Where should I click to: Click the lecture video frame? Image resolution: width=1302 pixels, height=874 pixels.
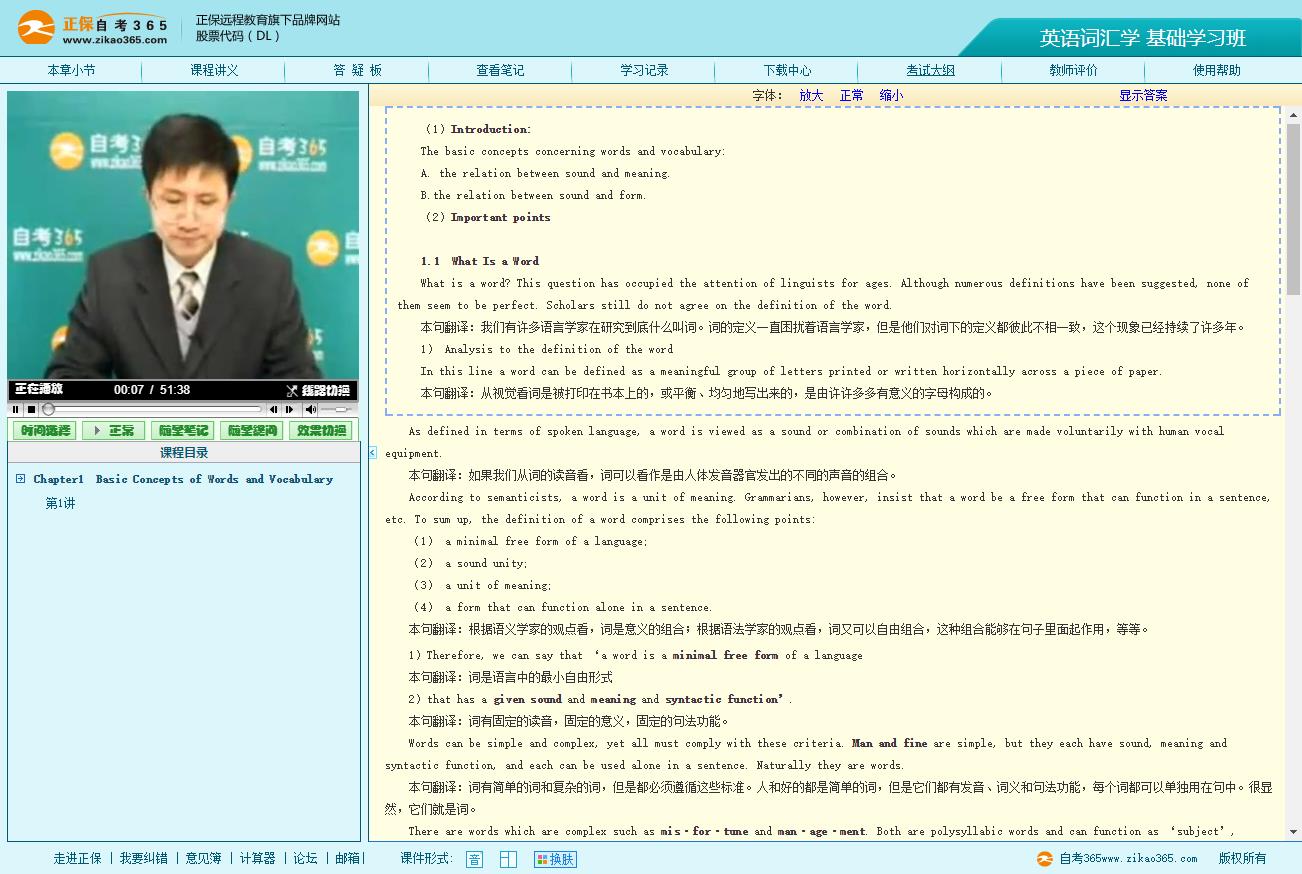click(183, 236)
